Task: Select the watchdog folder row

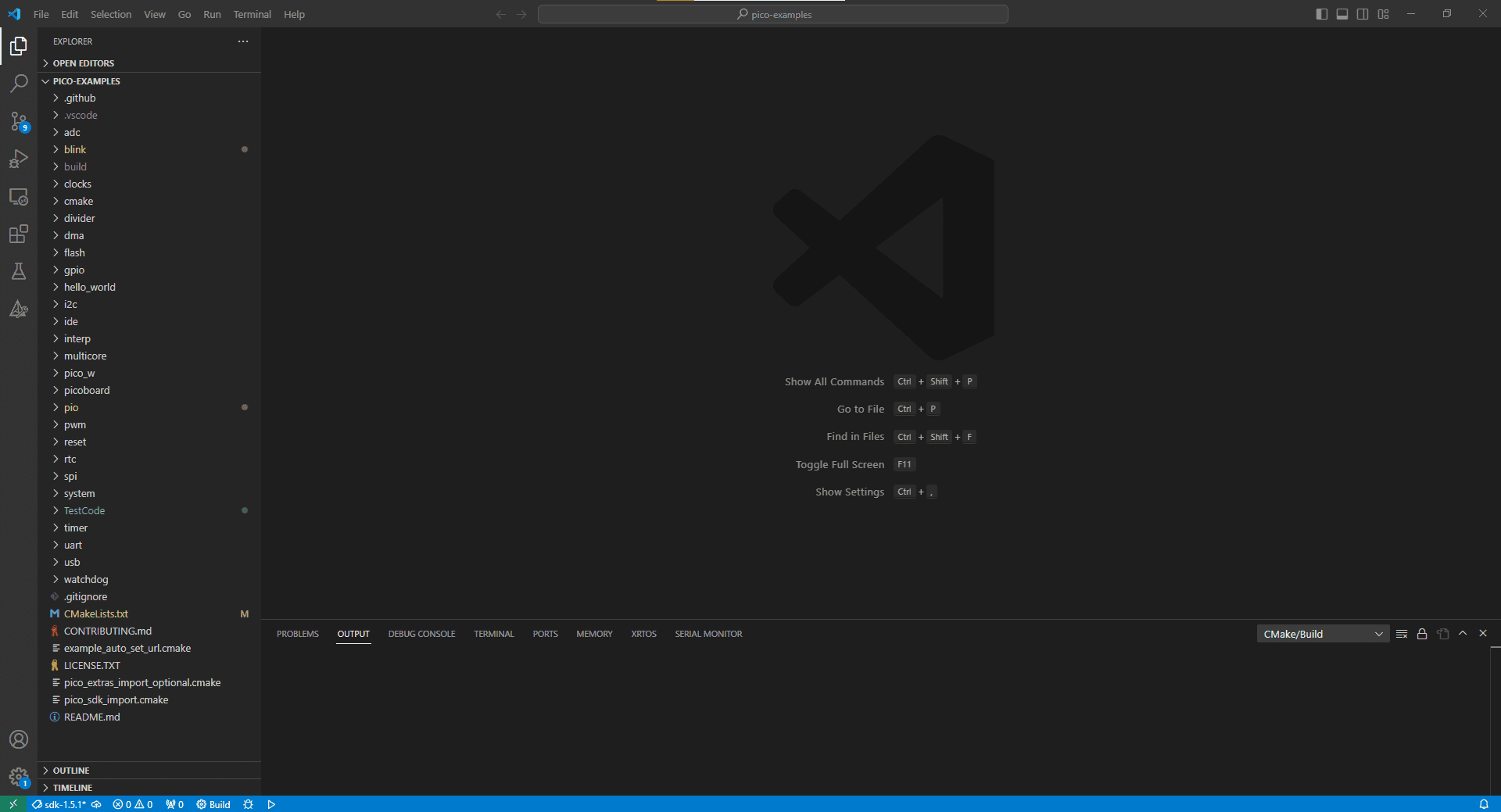Action: click(x=149, y=579)
